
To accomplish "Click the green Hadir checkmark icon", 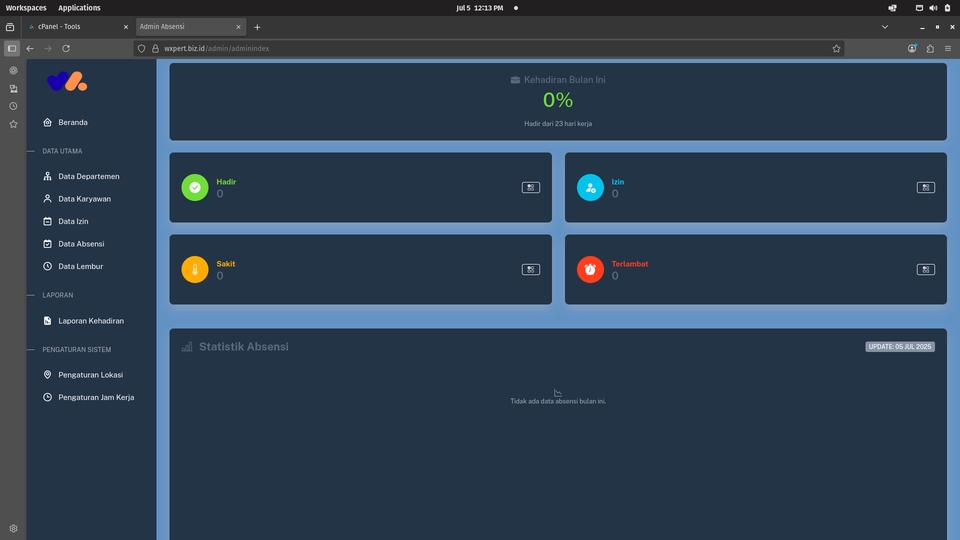I will (x=195, y=187).
